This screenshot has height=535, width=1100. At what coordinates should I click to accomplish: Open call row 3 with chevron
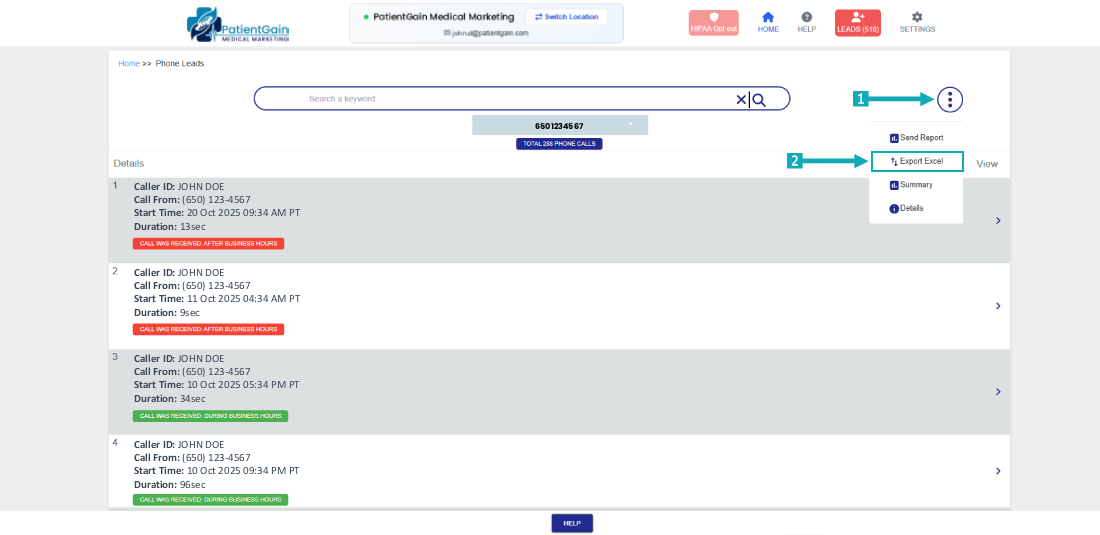pyautogui.click(x=997, y=392)
